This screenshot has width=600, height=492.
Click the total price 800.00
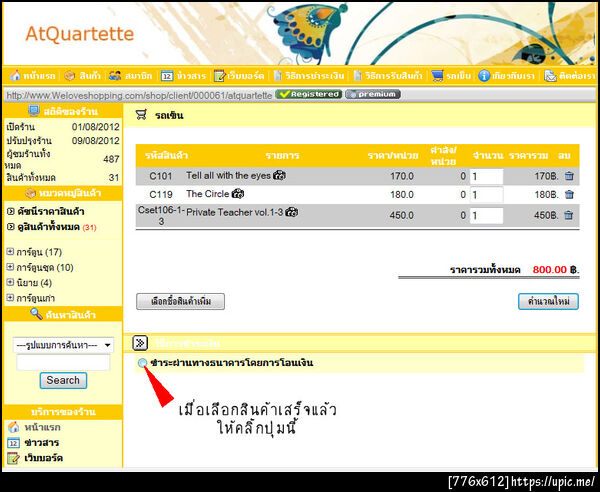click(549, 270)
